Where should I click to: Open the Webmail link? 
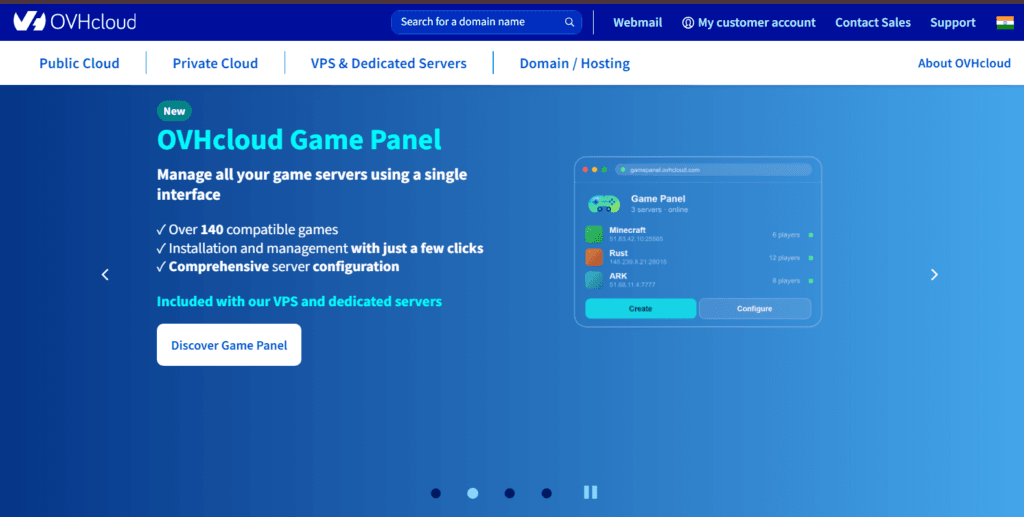pos(637,22)
